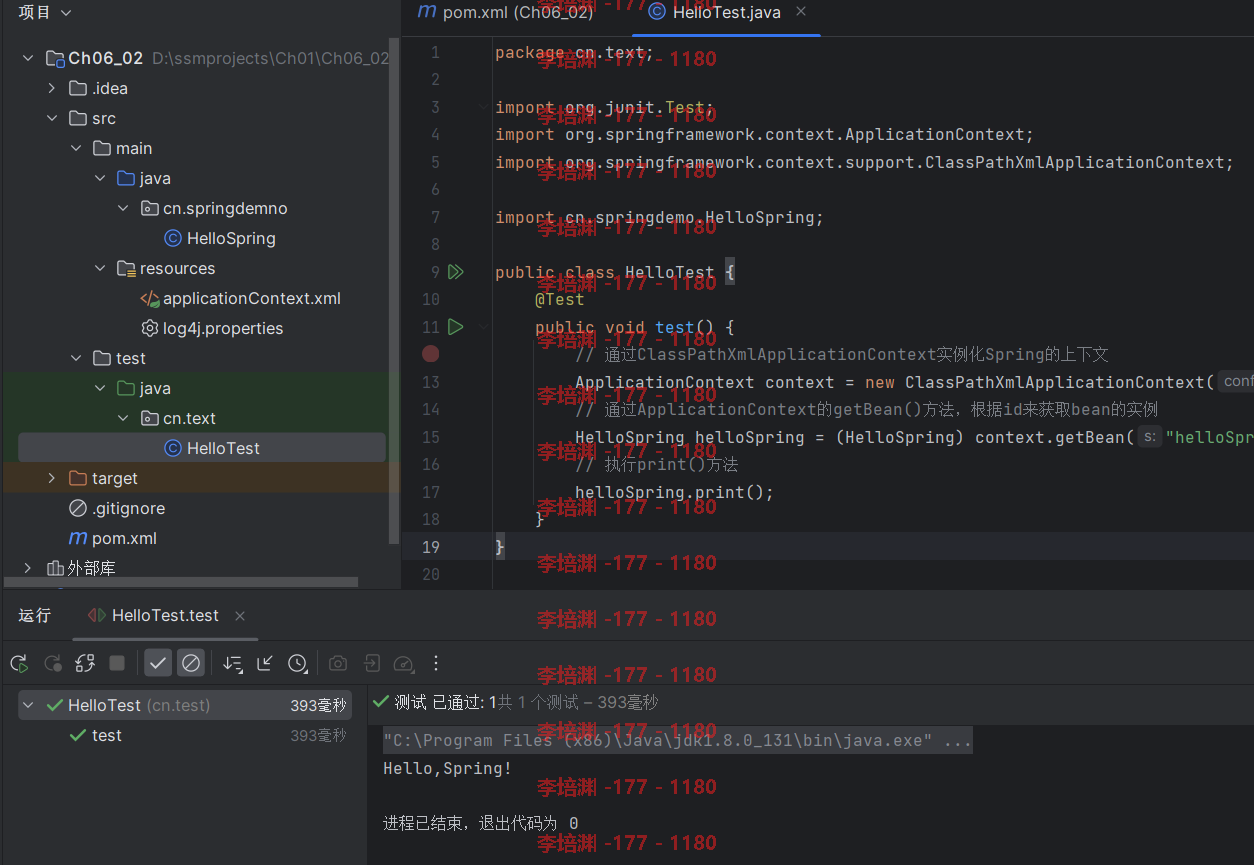Toggle showing passed tests (checkmark)
This screenshot has width=1254, height=865.
158,663
